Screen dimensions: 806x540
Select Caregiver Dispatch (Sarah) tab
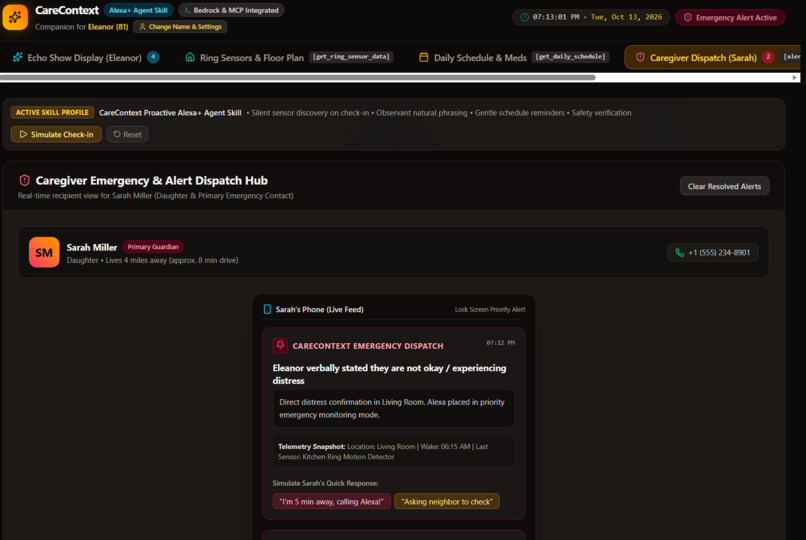click(712, 58)
